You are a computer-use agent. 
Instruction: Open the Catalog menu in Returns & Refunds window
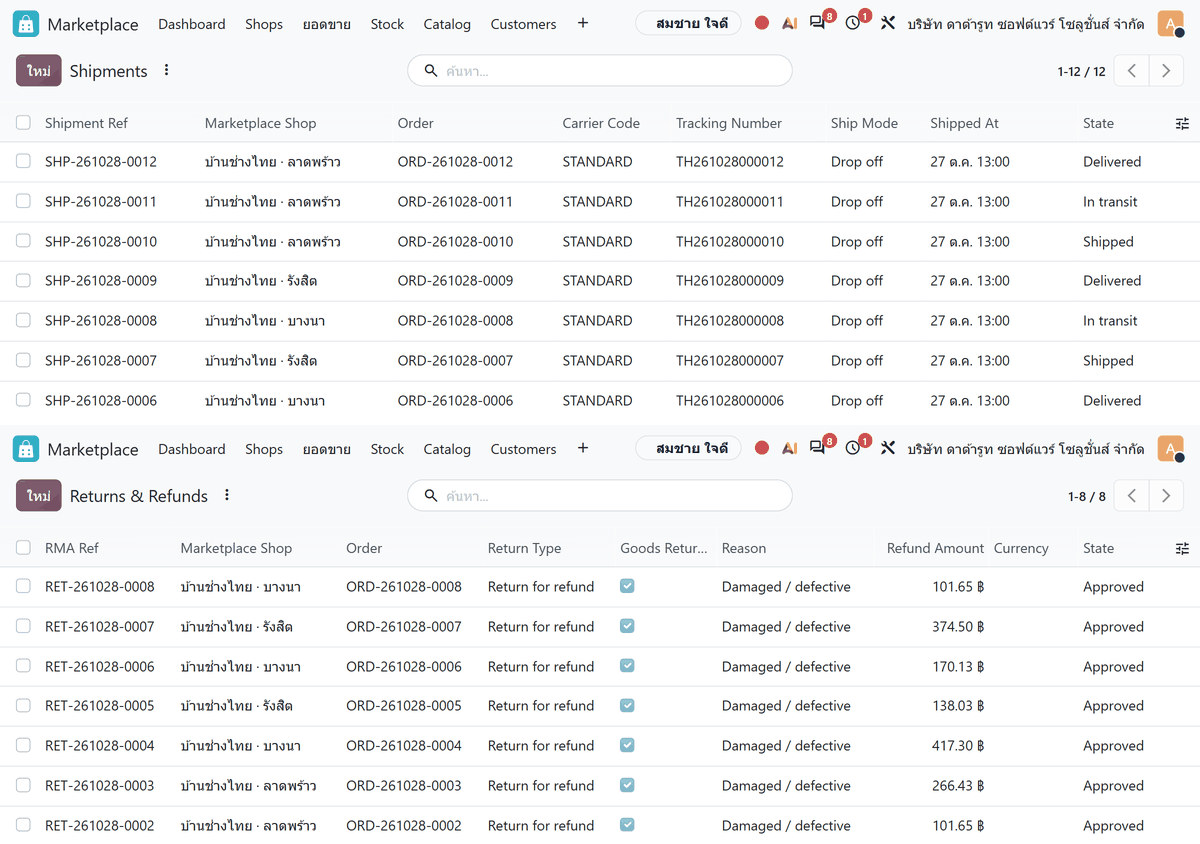(447, 449)
